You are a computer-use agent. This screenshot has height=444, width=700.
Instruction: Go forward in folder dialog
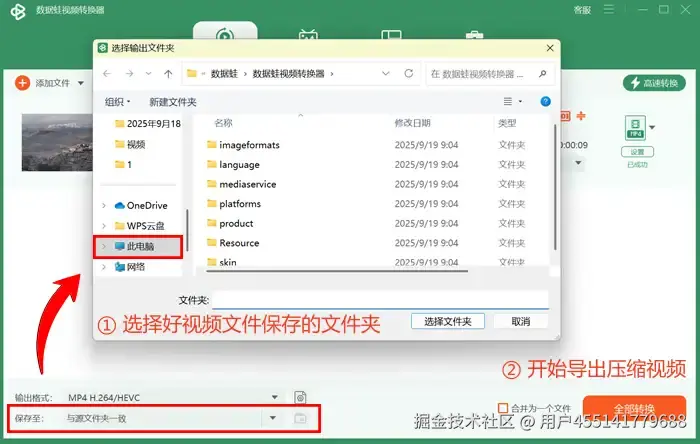(x=129, y=74)
